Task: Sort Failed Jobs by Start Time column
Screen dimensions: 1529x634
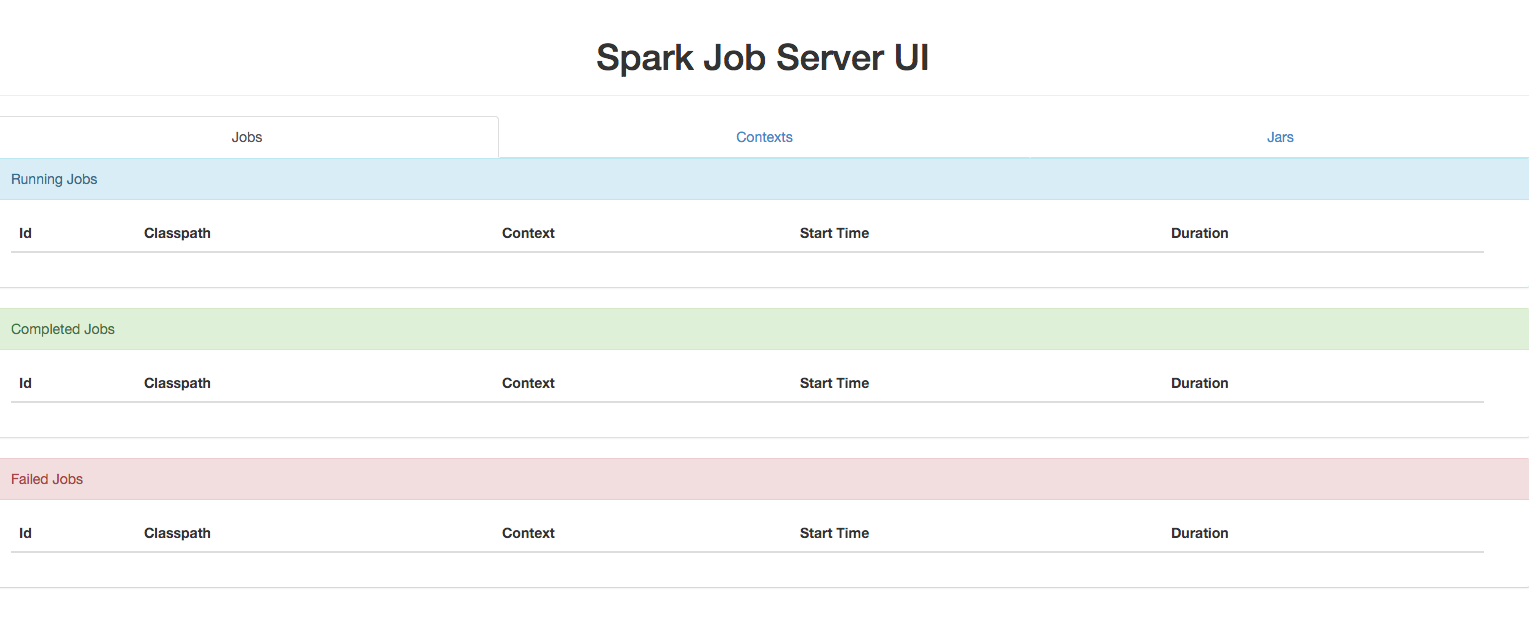Action: [834, 533]
